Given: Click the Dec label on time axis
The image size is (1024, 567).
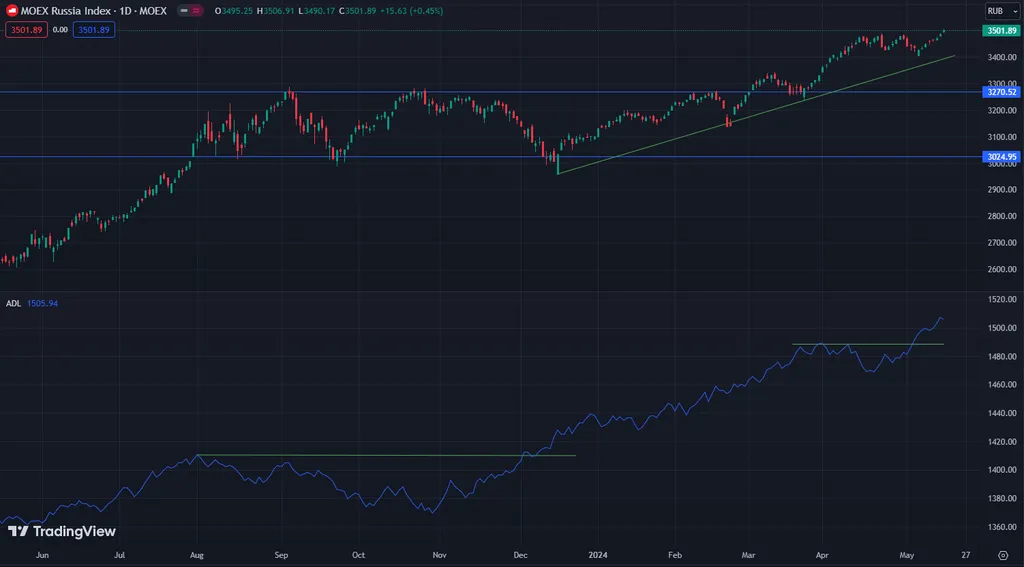Looking at the screenshot, I should coord(520,555).
